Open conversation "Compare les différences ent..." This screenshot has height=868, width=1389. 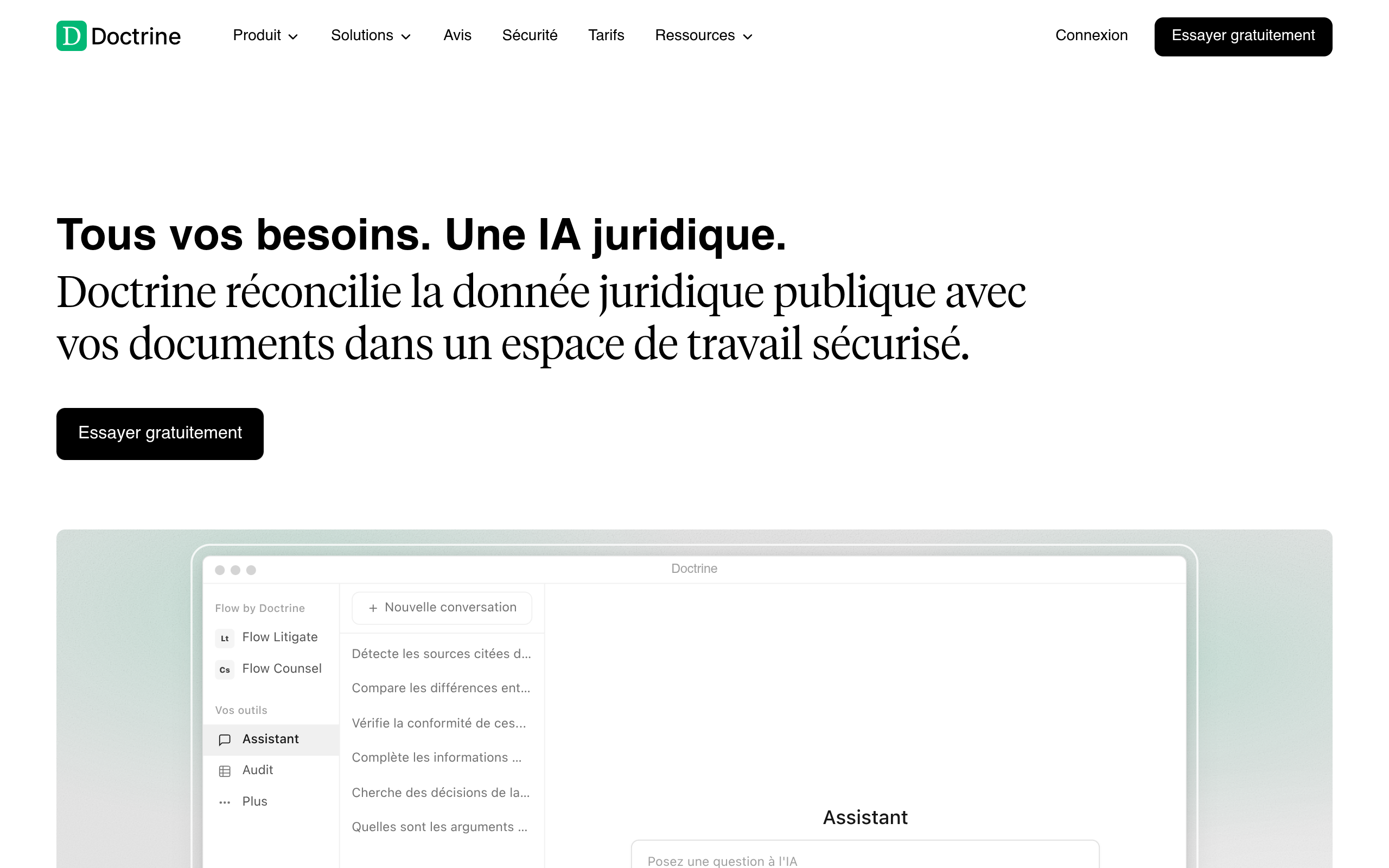441,688
